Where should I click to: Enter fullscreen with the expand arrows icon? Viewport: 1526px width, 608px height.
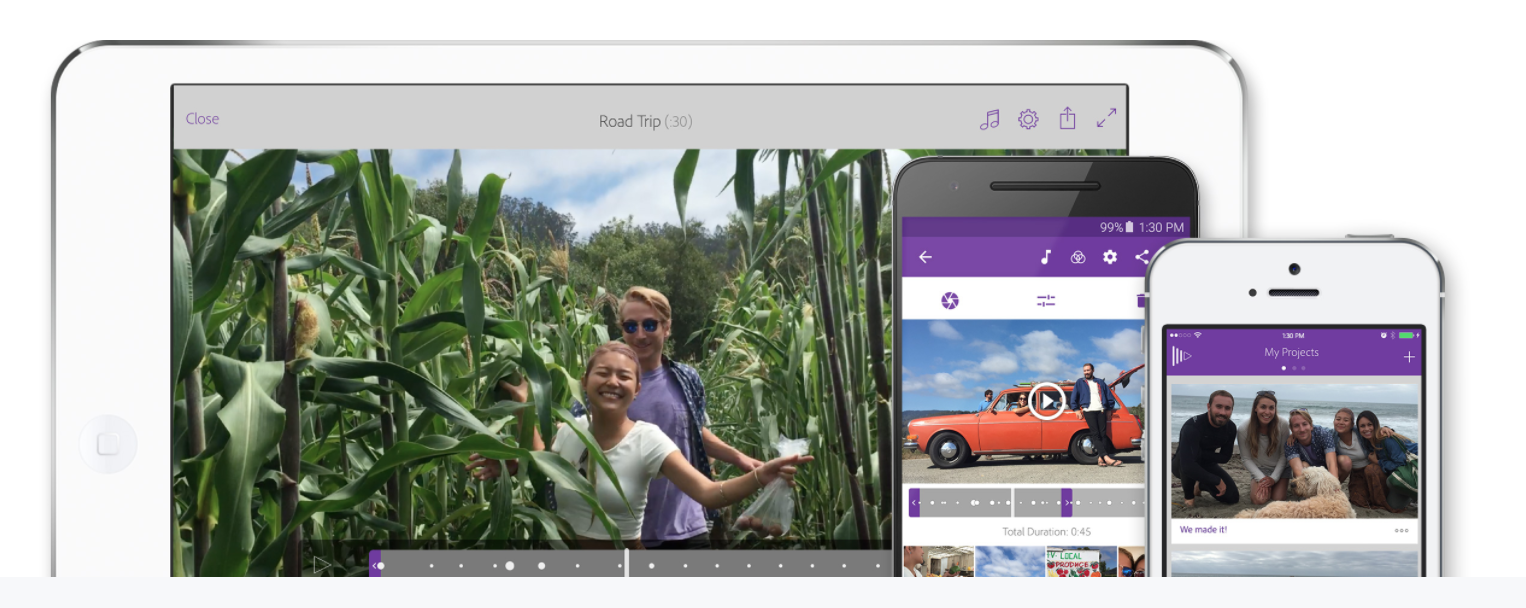1106,118
